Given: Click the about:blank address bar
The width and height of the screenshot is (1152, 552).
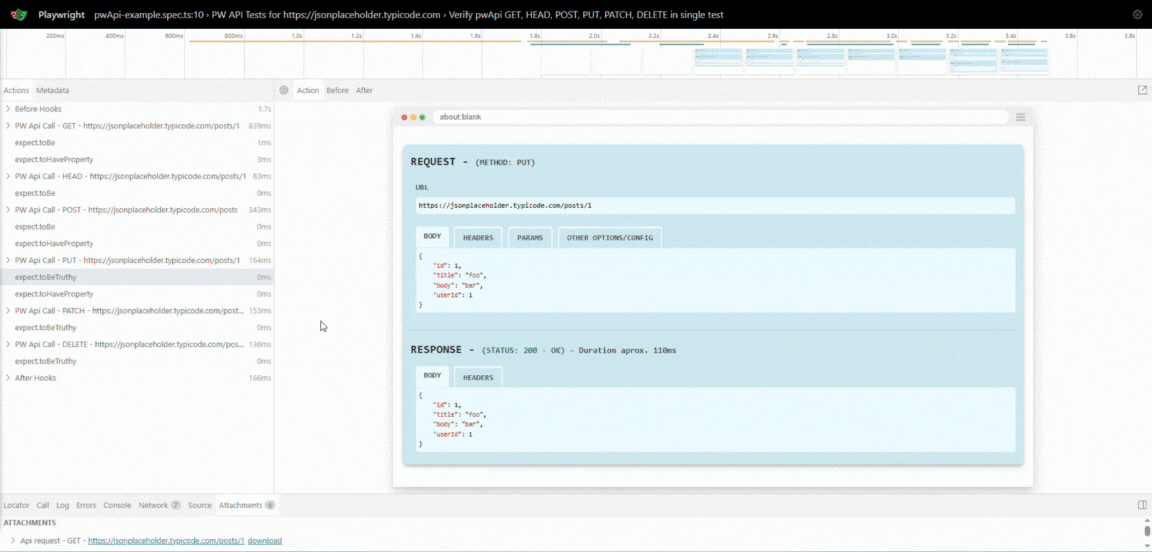Looking at the screenshot, I should (x=720, y=117).
